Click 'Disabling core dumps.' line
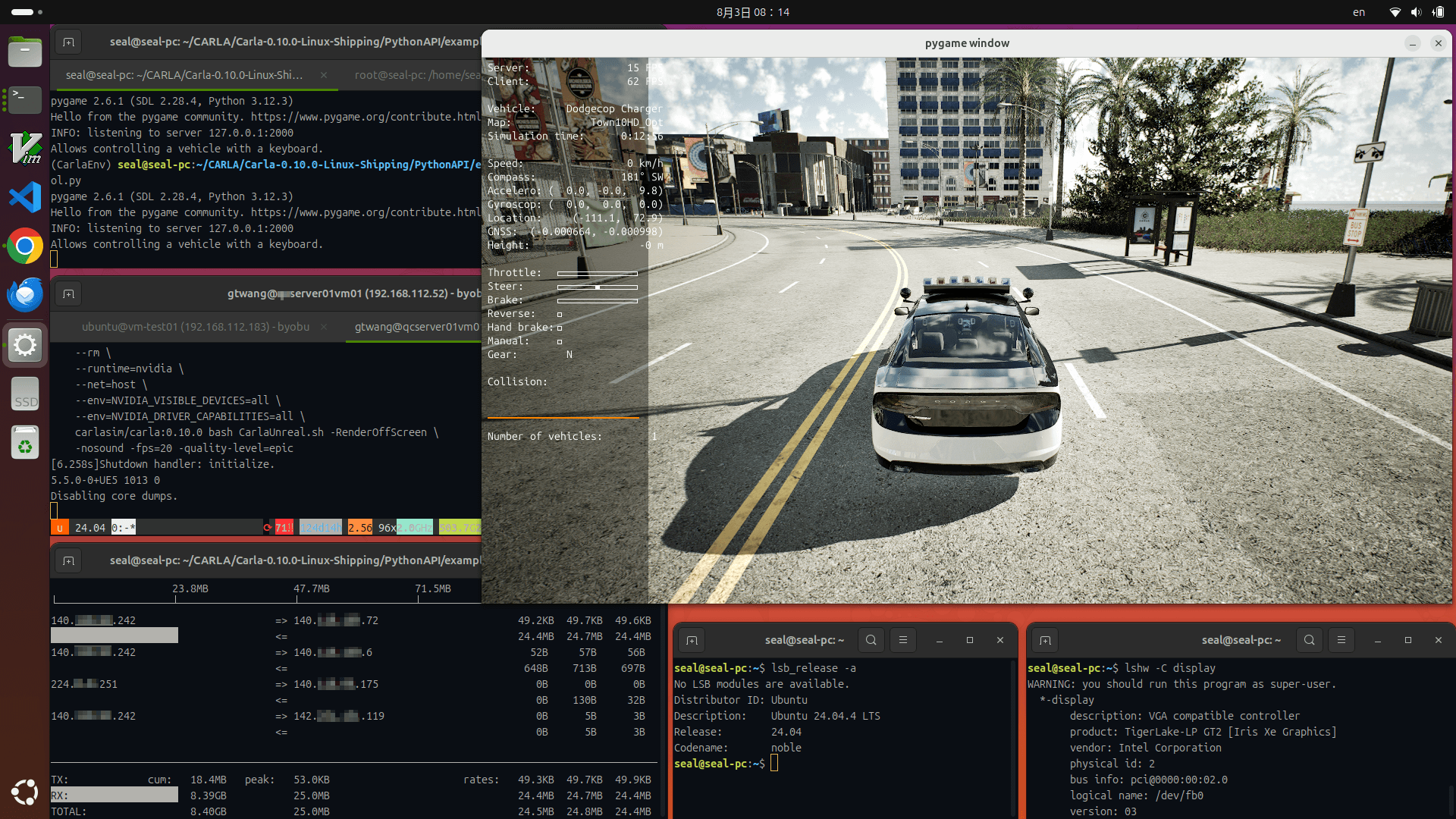 114,496
